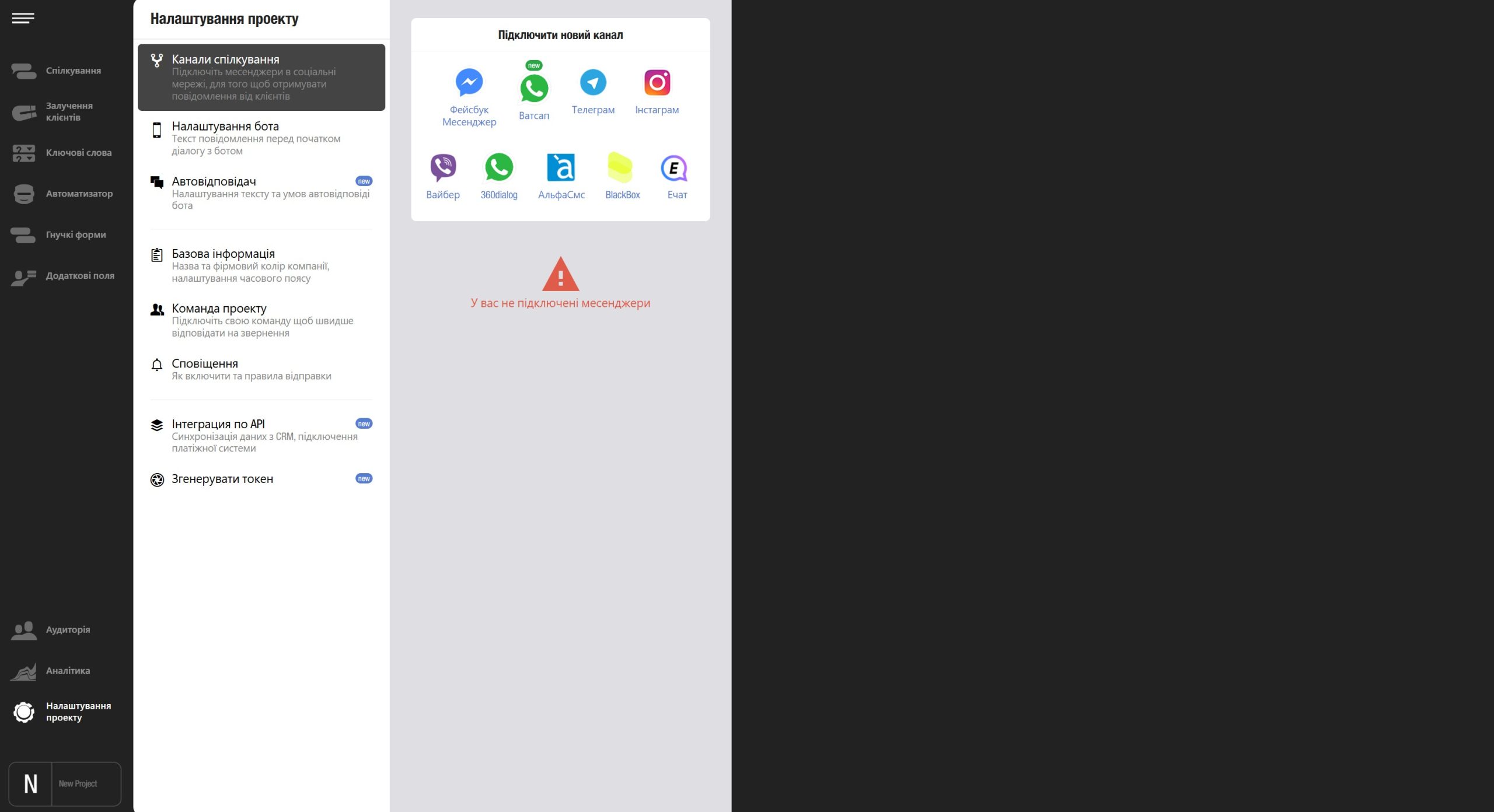The width and height of the screenshot is (1494, 812).
Task: Connect the Інстаграм channel icon
Action: [657, 82]
